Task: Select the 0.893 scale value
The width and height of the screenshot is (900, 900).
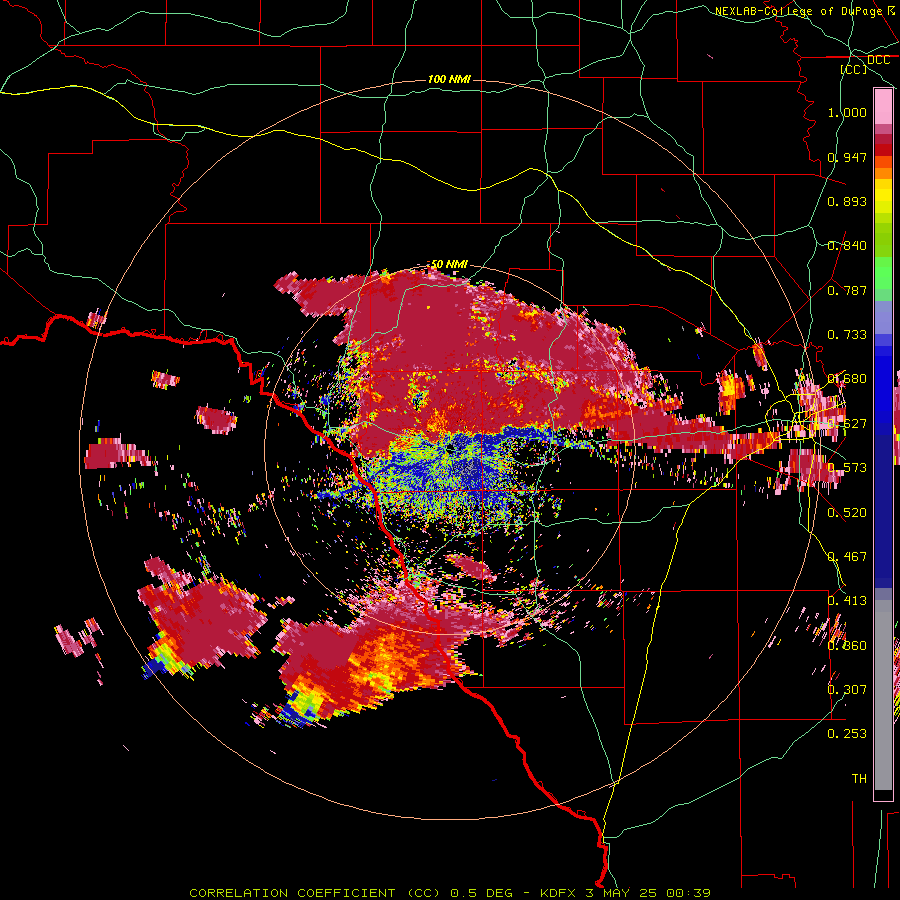Action: (847, 201)
